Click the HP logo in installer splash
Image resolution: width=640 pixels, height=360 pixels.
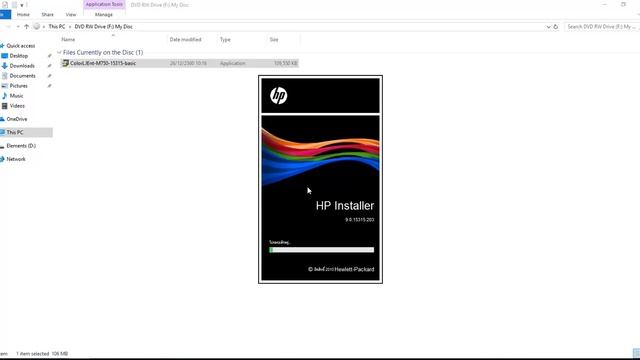point(278,96)
